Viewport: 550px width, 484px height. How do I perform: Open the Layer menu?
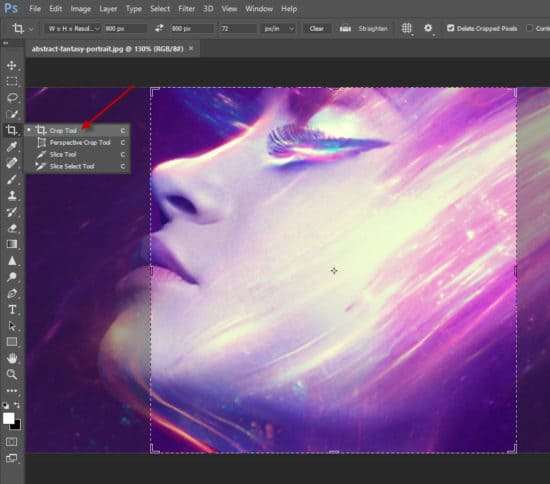click(108, 9)
